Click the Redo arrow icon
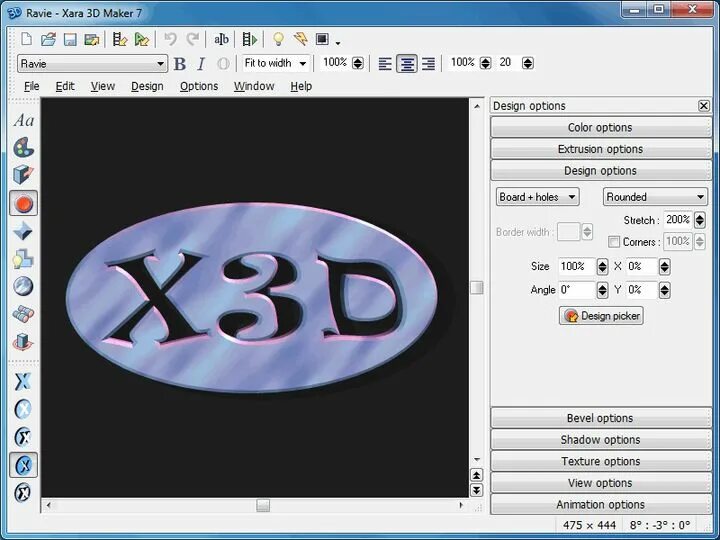720x540 pixels. click(x=192, y=39)
